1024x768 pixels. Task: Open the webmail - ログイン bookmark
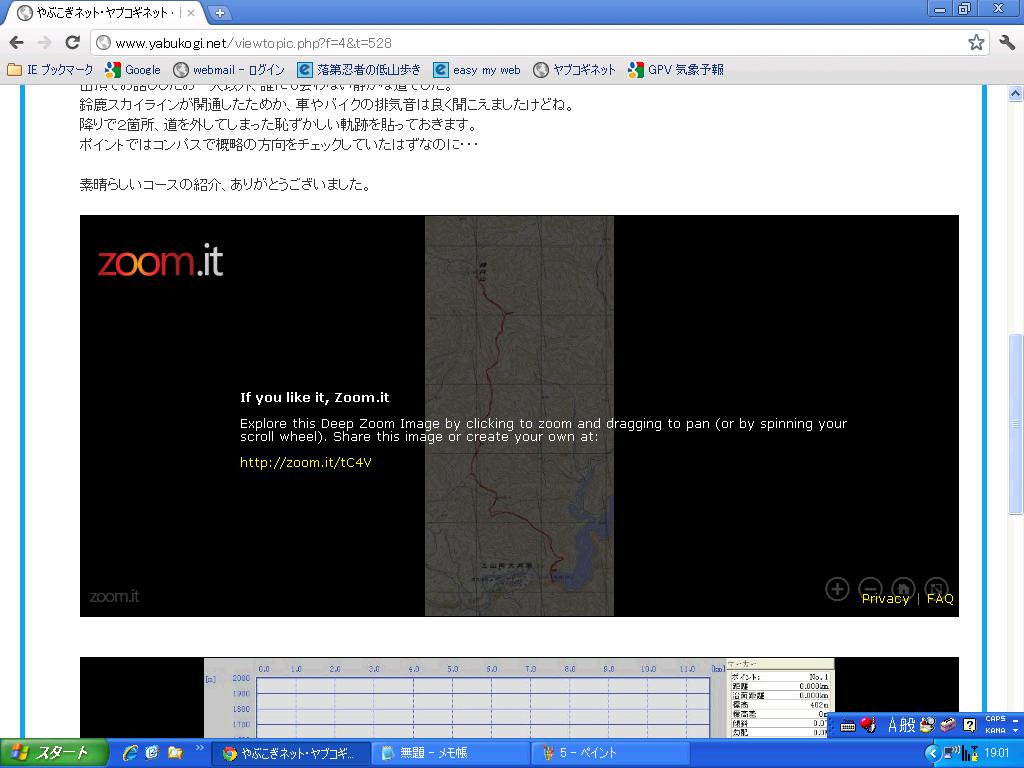229,70
